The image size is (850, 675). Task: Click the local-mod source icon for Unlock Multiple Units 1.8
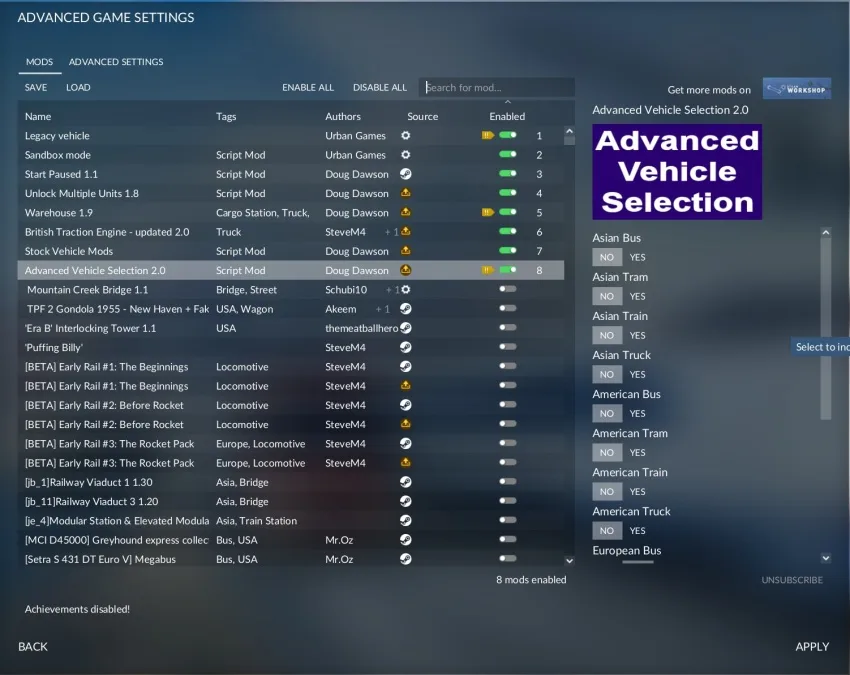click(405, 193)
